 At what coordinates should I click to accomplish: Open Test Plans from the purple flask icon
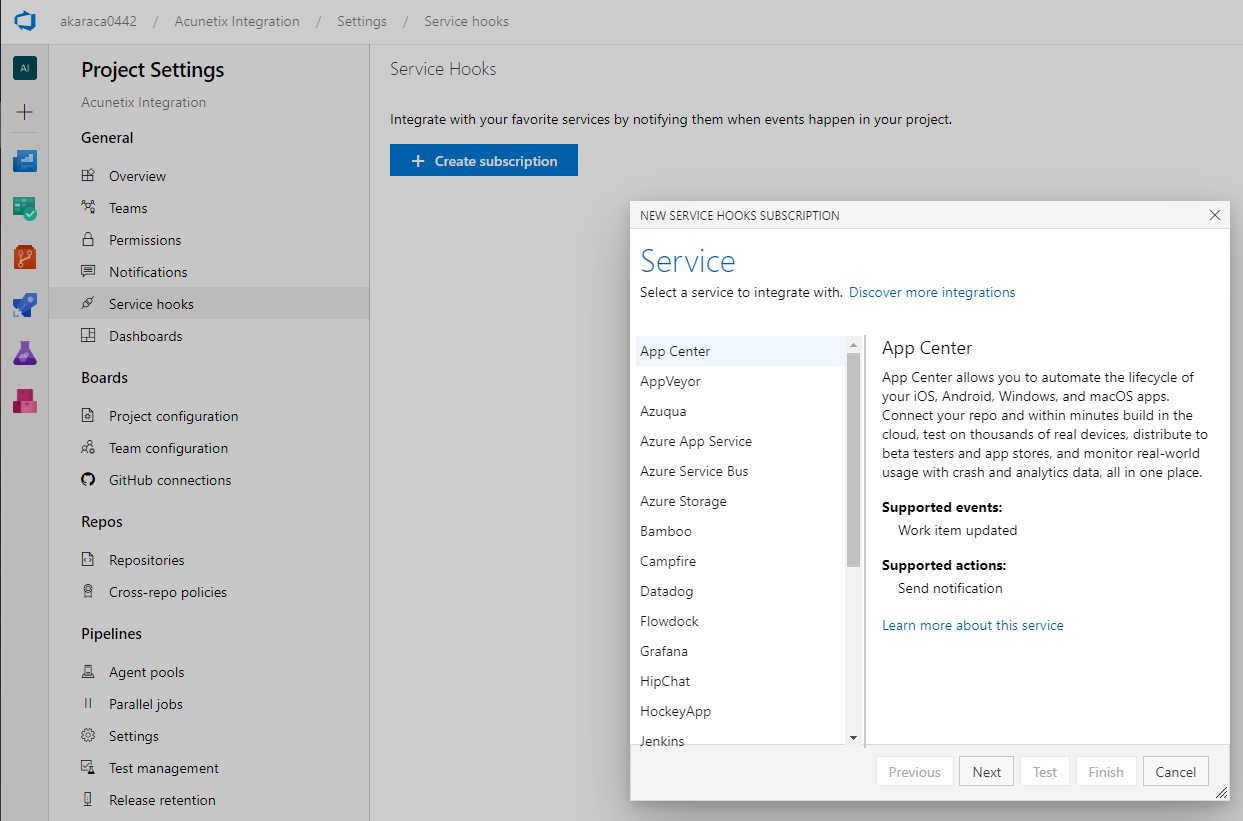click(x=25, y=352)
